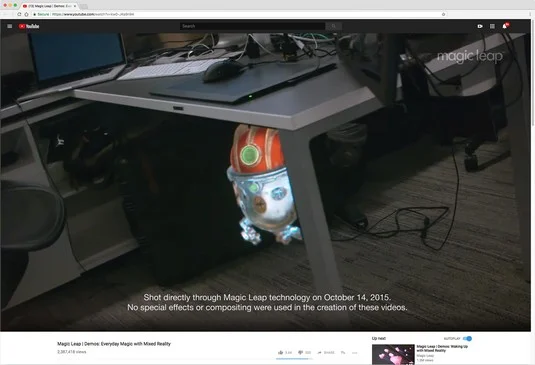Bookmark this page with the star icon

(x=443, y=14)
